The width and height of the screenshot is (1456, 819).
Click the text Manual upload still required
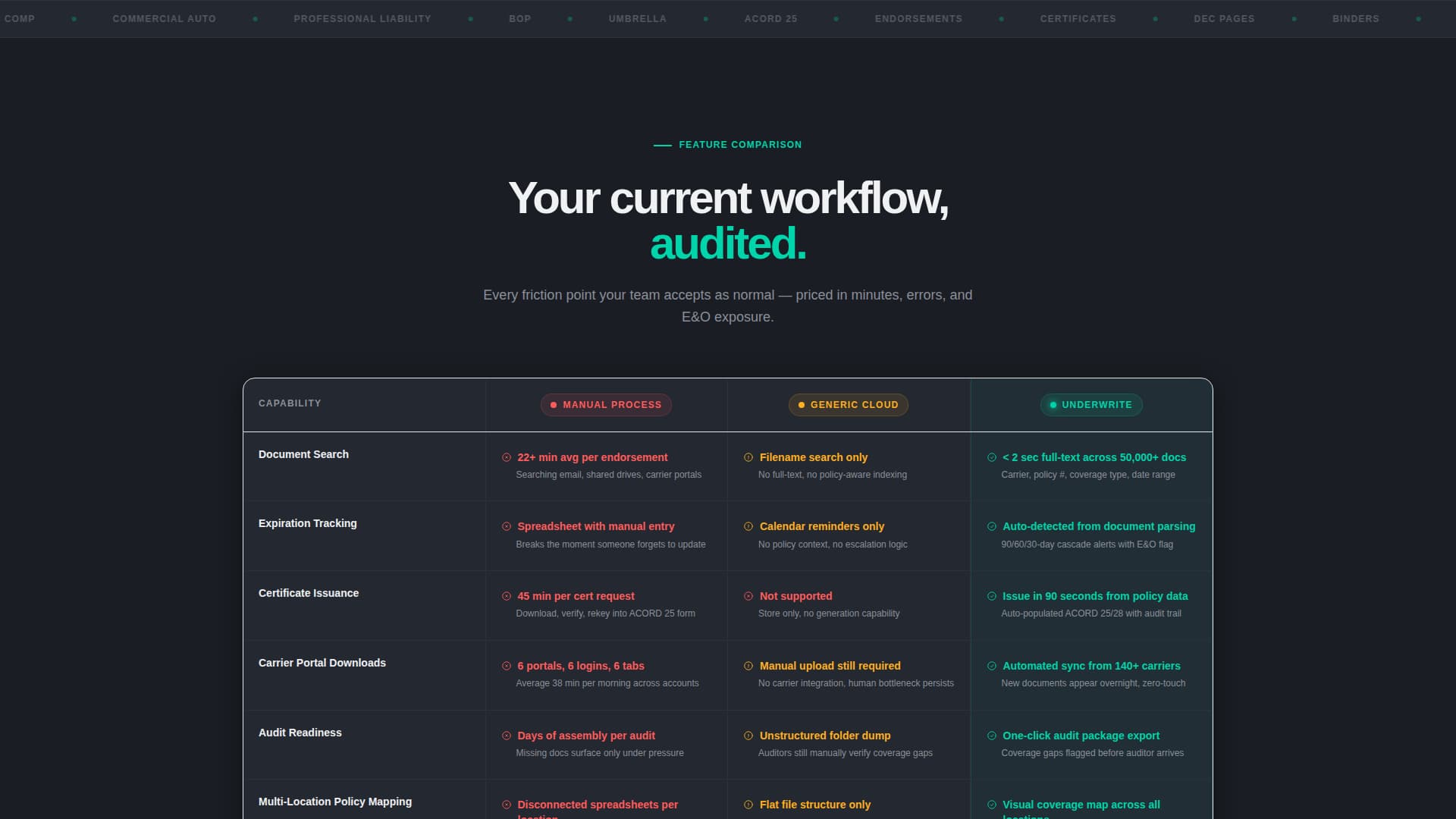(x=830, y=666)
